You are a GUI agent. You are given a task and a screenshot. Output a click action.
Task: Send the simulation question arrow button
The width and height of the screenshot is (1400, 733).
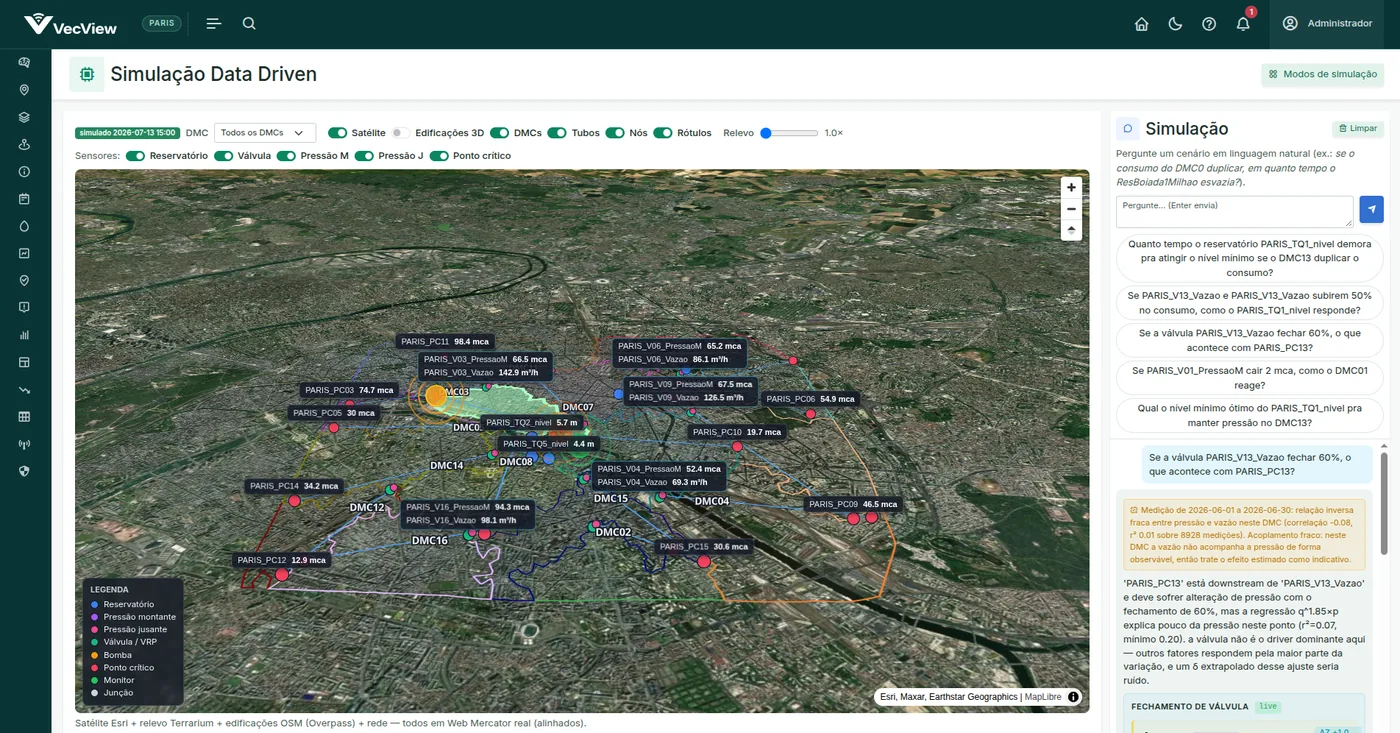click(x=1372, y=210)
